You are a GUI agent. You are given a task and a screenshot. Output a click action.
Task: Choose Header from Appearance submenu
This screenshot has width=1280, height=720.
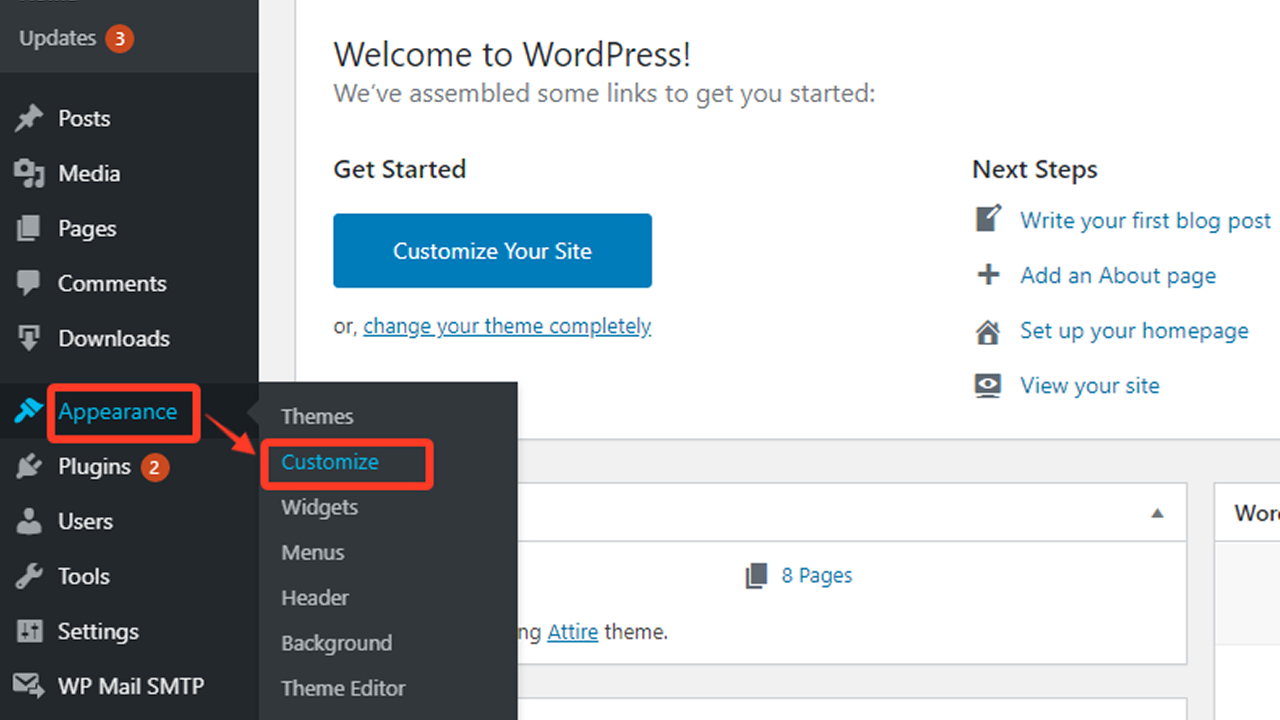pyautogui.click(x=315, y=597)
